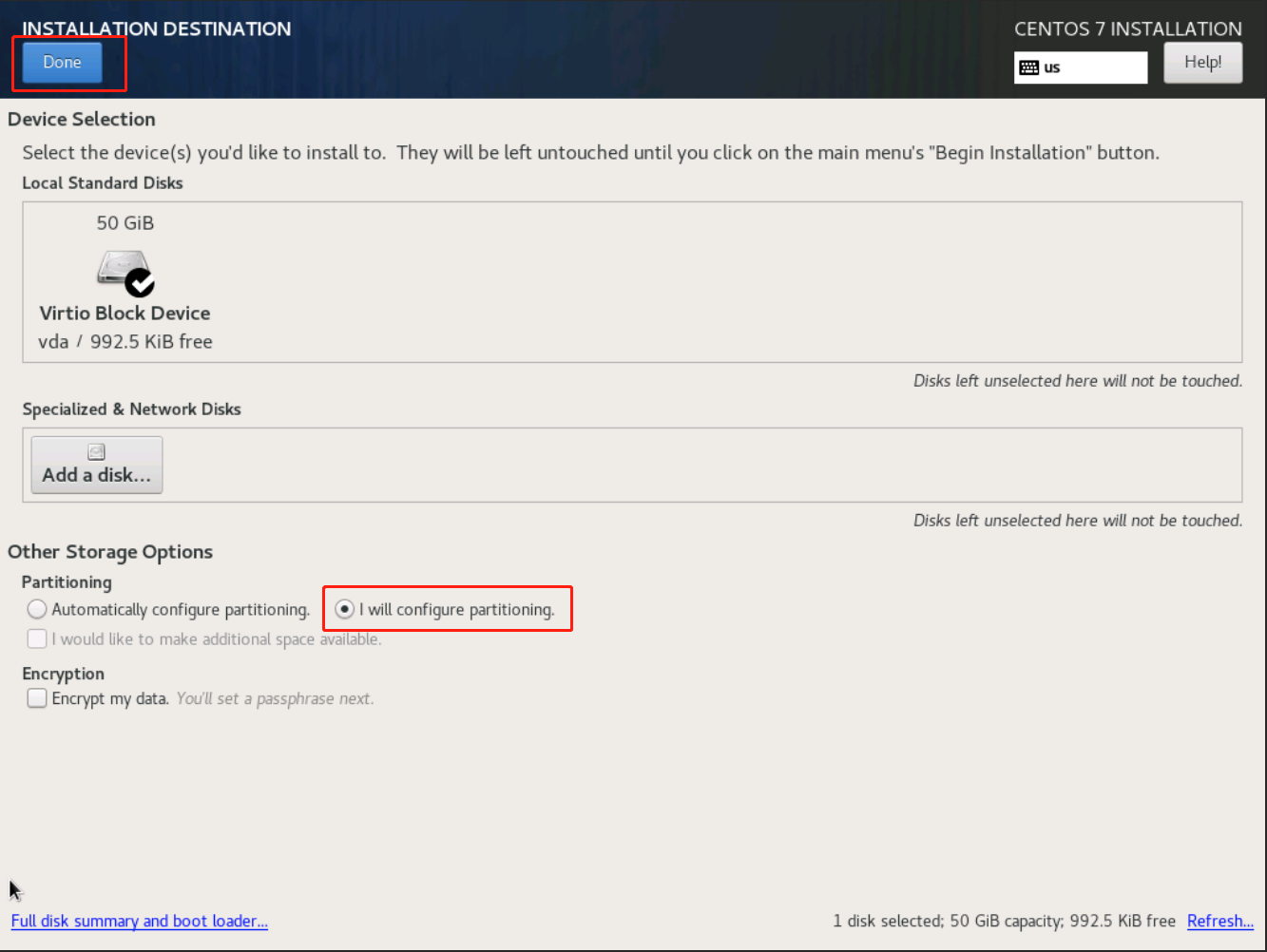This screenshot has width=1267, height=952.
Task: Click the Done button
Action: click(62, 63)
